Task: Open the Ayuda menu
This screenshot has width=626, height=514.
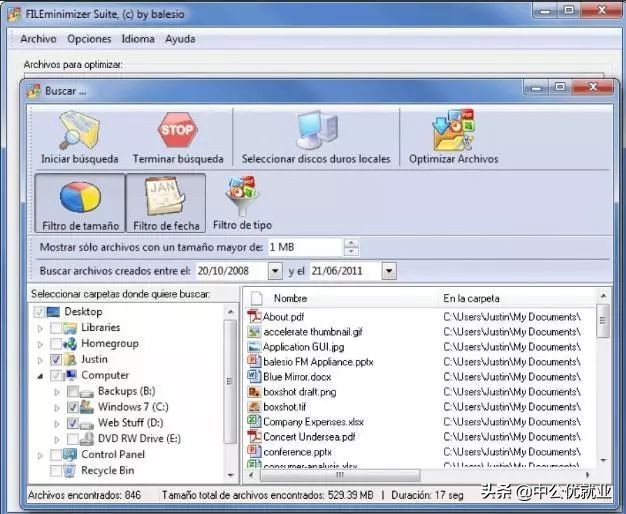Action: coord(180,39)
